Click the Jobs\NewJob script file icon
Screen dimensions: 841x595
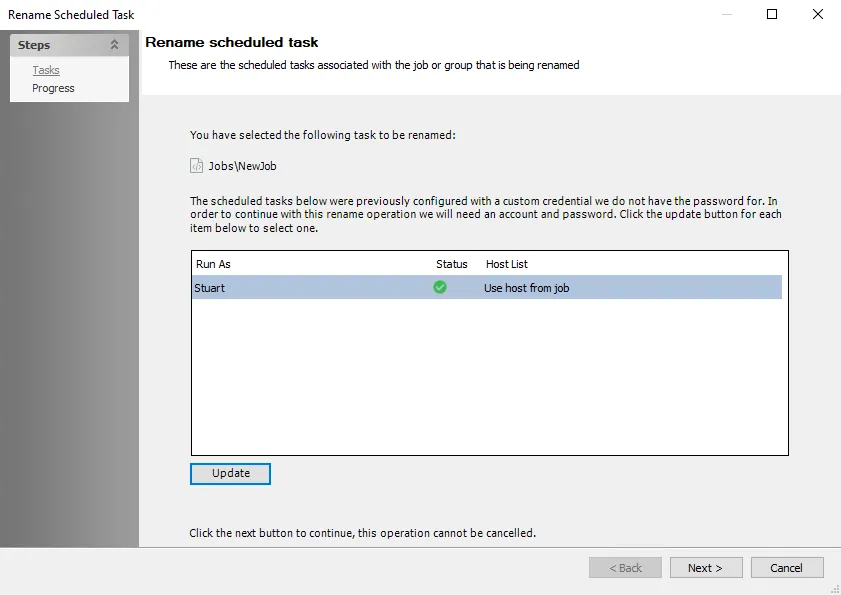196,166
